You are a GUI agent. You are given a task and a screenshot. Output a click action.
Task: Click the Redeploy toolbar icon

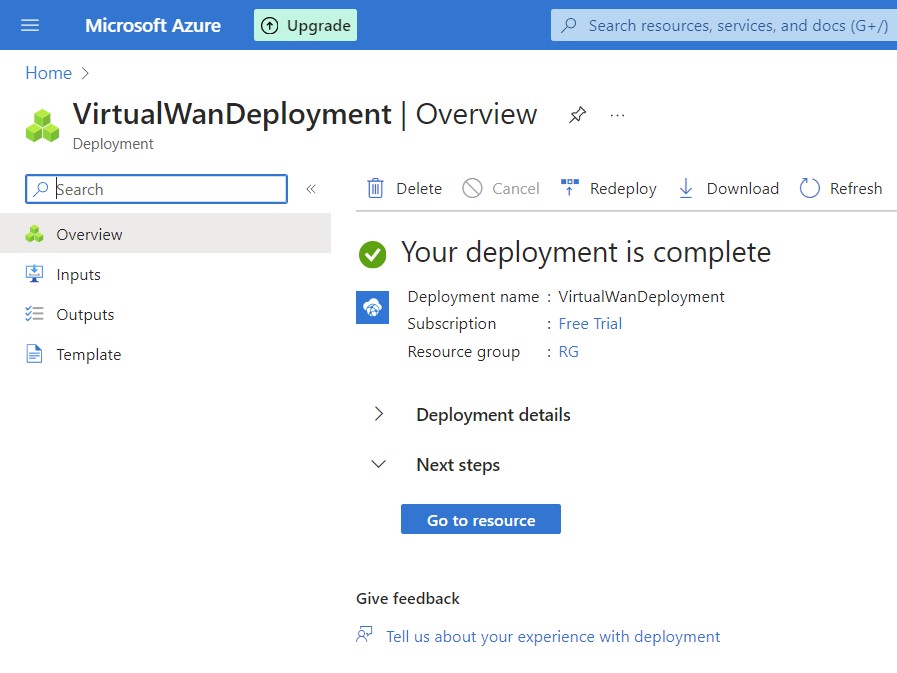coord(570,188)
